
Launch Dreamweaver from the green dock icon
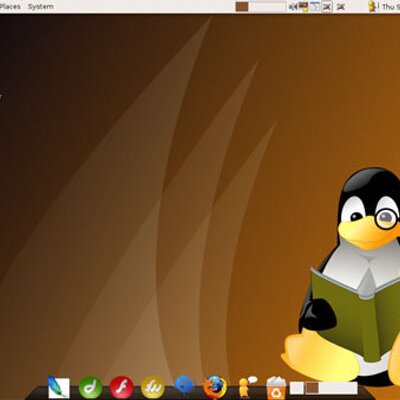point(90,387)
